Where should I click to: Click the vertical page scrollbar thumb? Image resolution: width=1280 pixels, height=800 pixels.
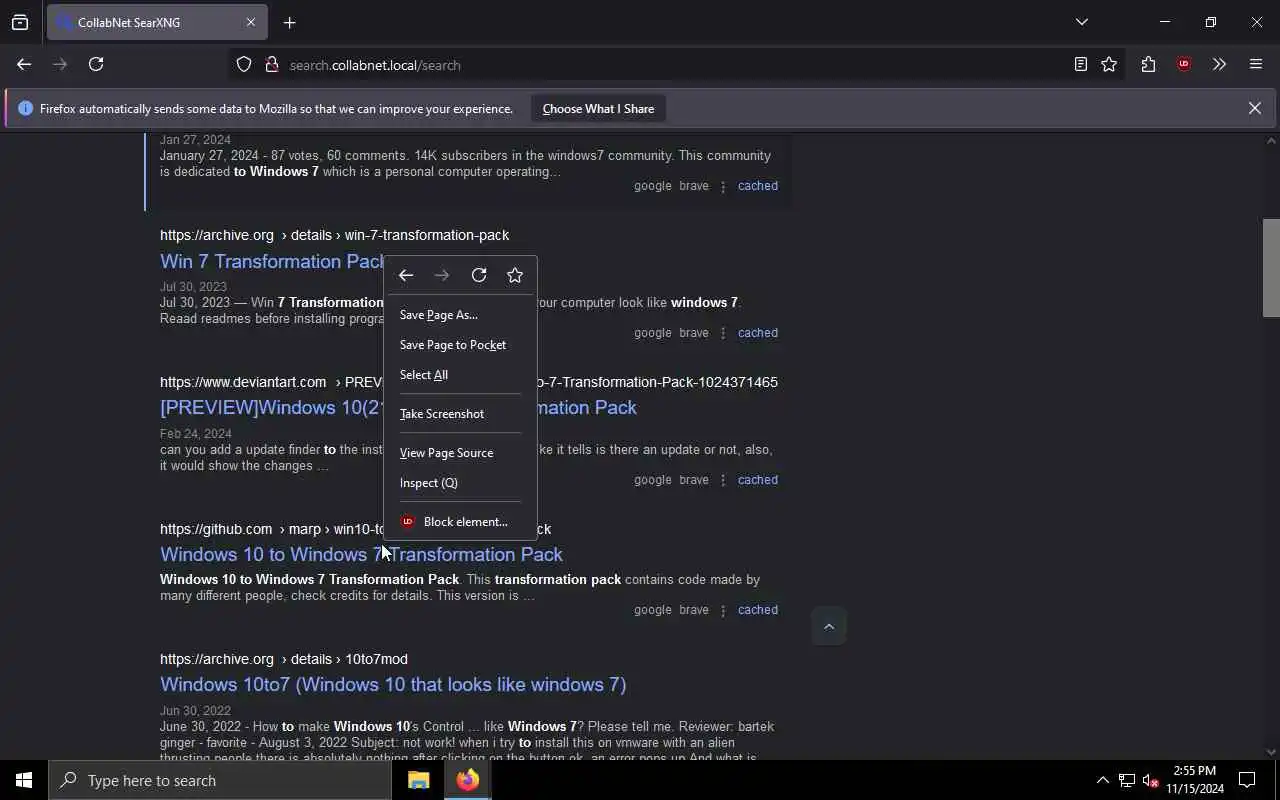tap(1271, 267)
